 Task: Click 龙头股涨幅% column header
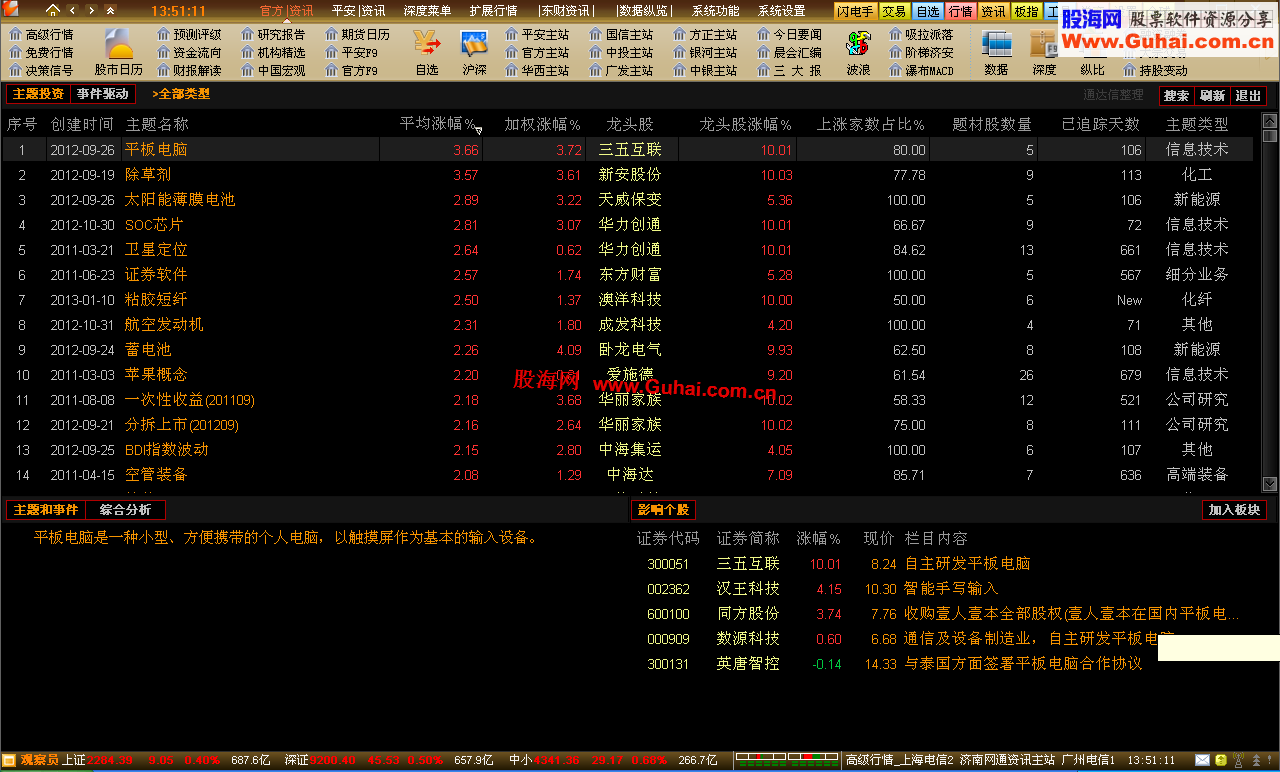(x=745, y=124)
